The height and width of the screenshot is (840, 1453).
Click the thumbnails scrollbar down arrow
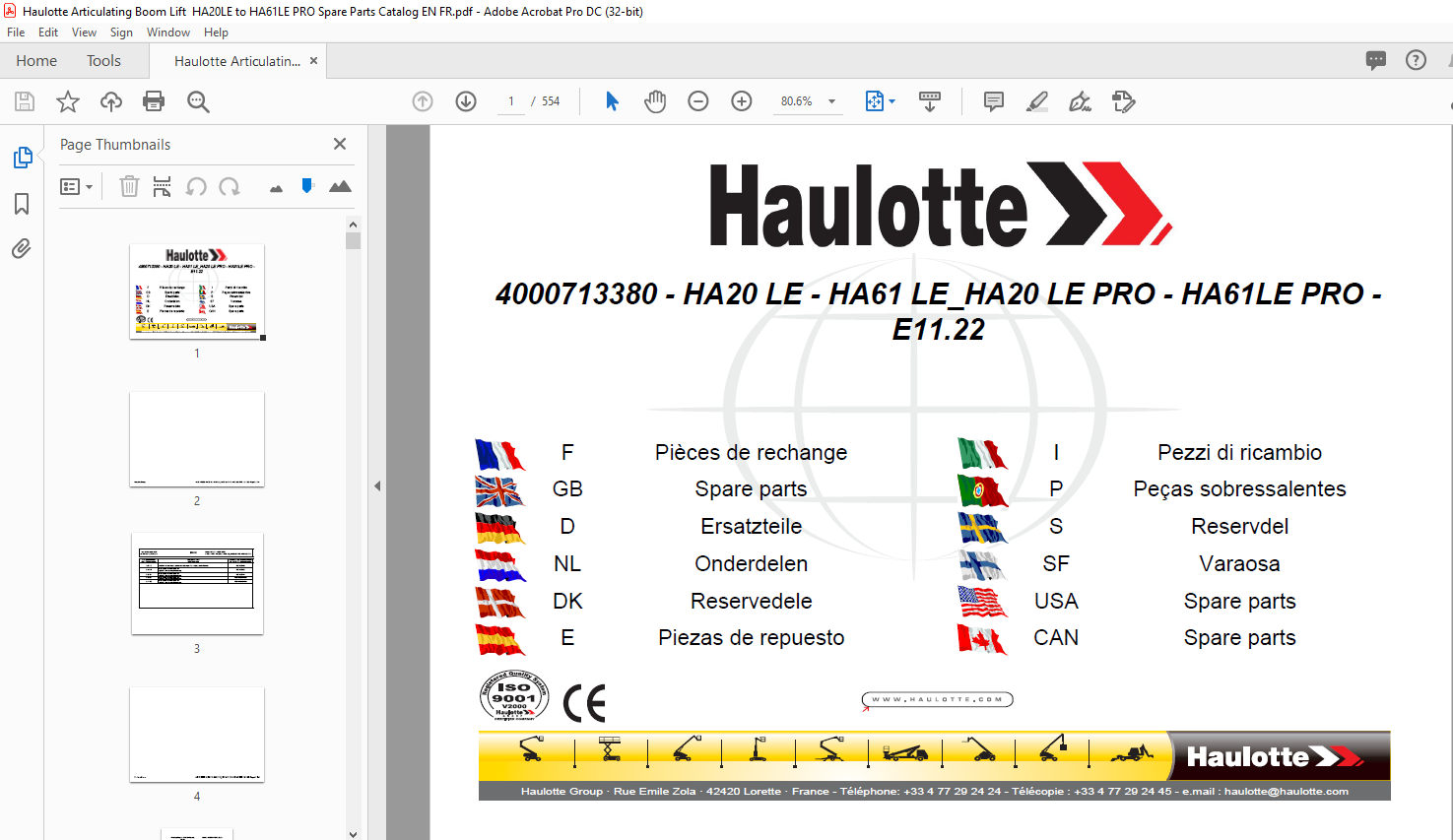(354, 833)
